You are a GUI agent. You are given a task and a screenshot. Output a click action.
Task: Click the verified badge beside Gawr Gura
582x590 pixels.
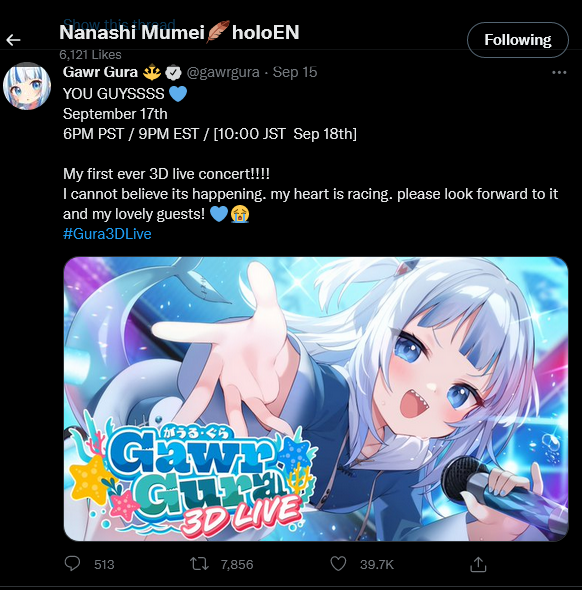[173, 73]
